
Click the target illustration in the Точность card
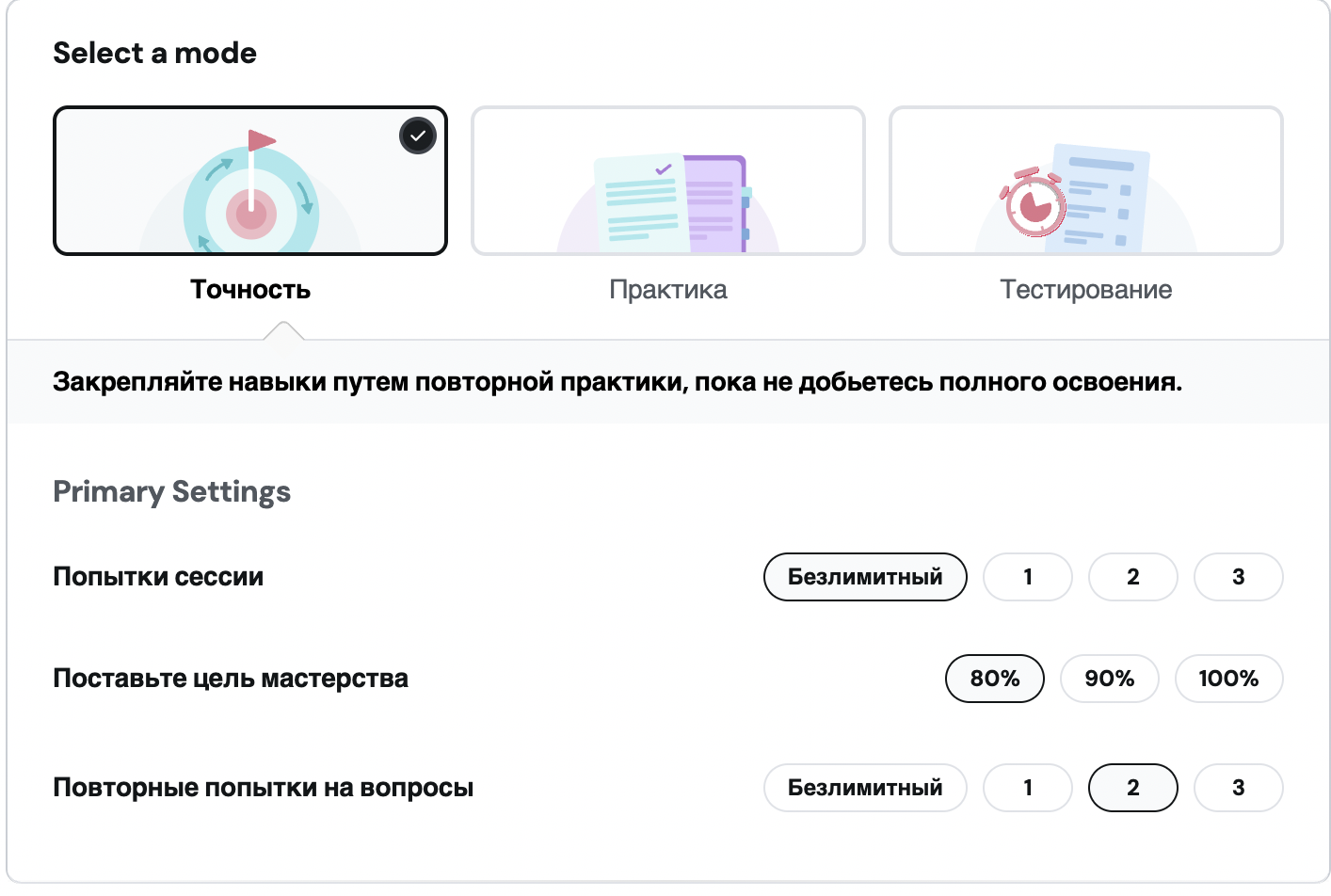pyautogui.click(x=250, y=193)
